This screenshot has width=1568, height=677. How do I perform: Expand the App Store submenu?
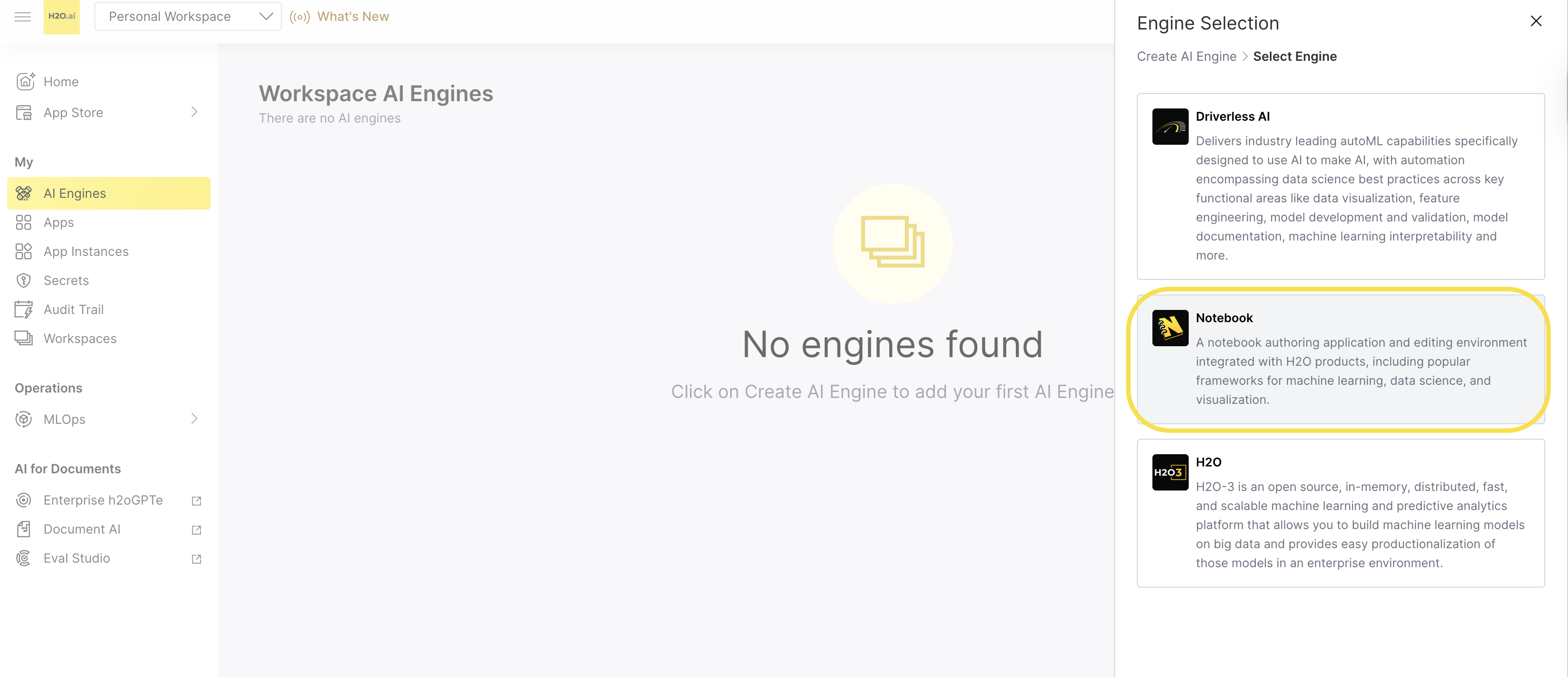(195, 112)
